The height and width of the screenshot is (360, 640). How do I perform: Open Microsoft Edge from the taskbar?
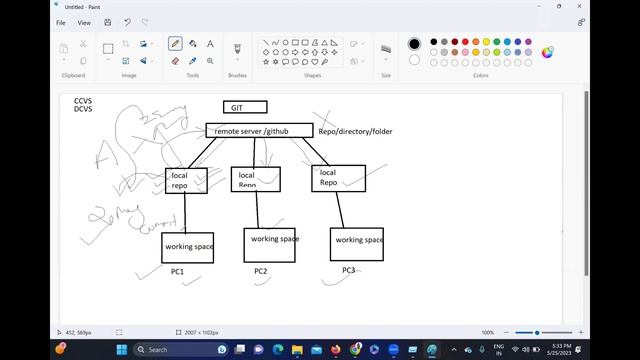point(278,350)
